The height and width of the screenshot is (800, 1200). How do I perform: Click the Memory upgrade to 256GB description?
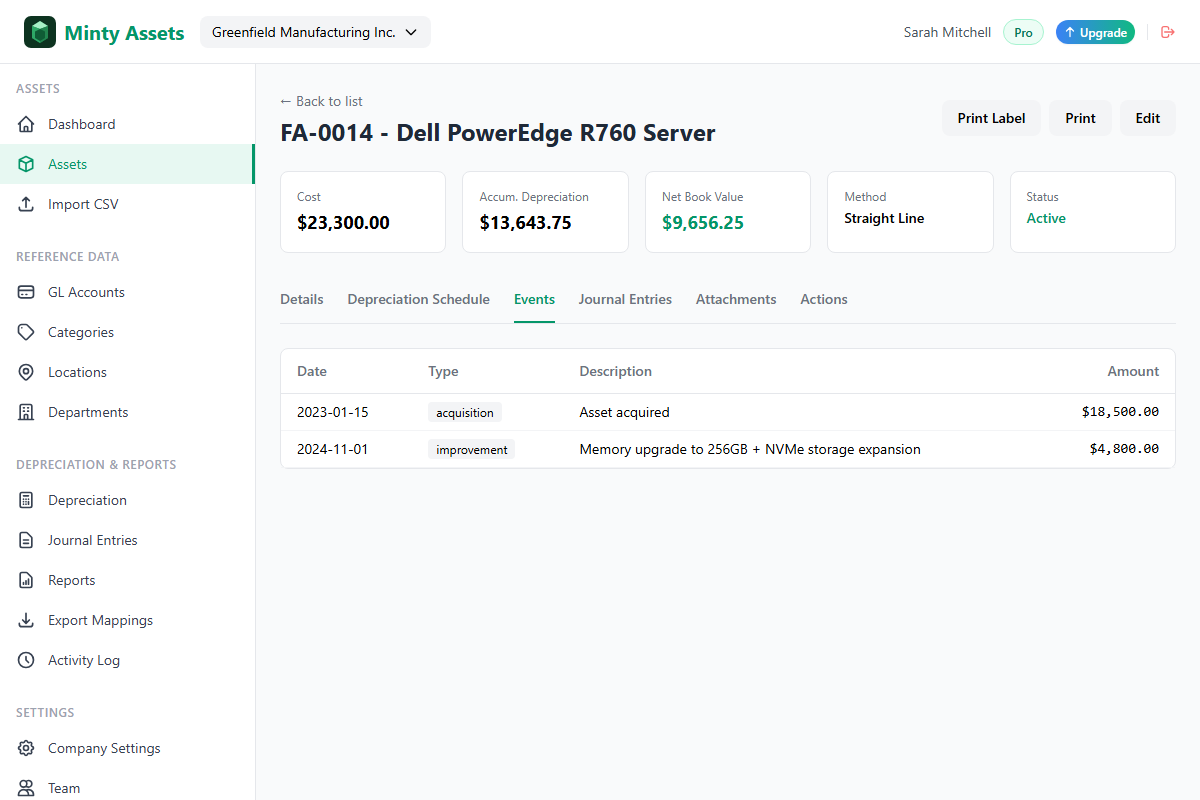750,449
